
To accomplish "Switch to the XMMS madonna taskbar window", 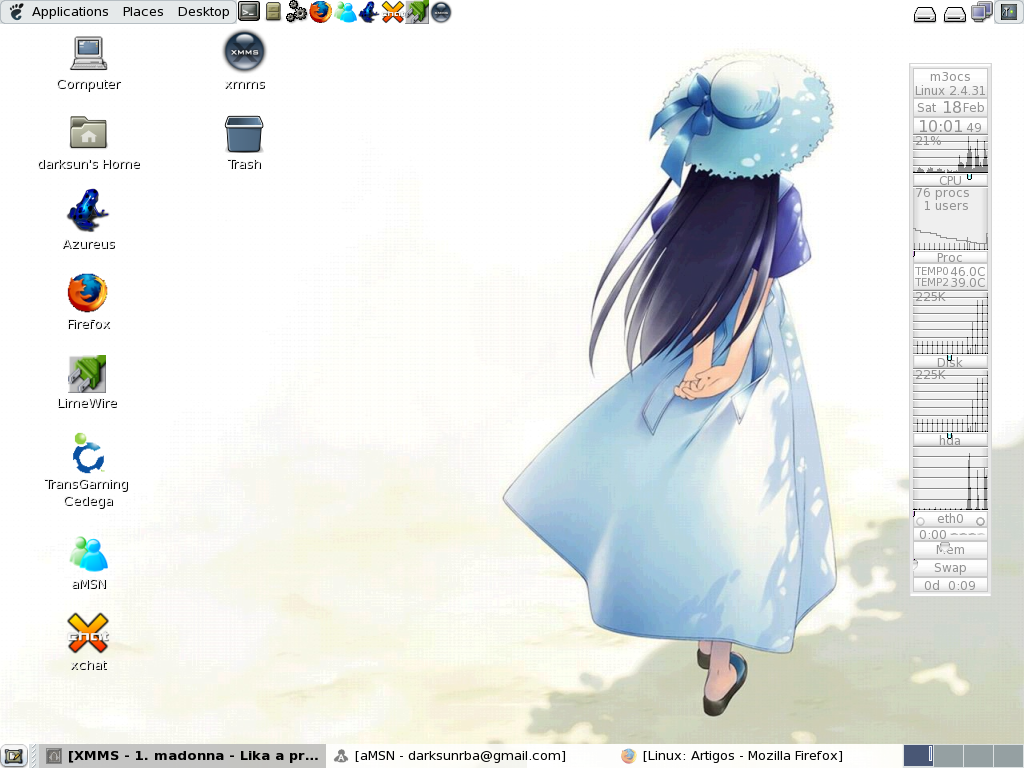I will pos(184,756).
